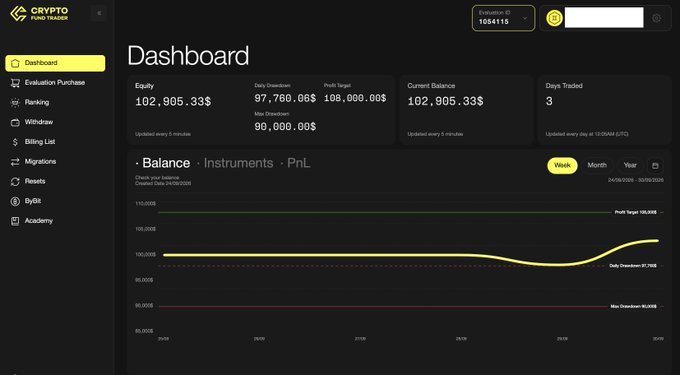Screen dimensions: 680x375
Task: Open the Academy page
Action: point(39,221)
